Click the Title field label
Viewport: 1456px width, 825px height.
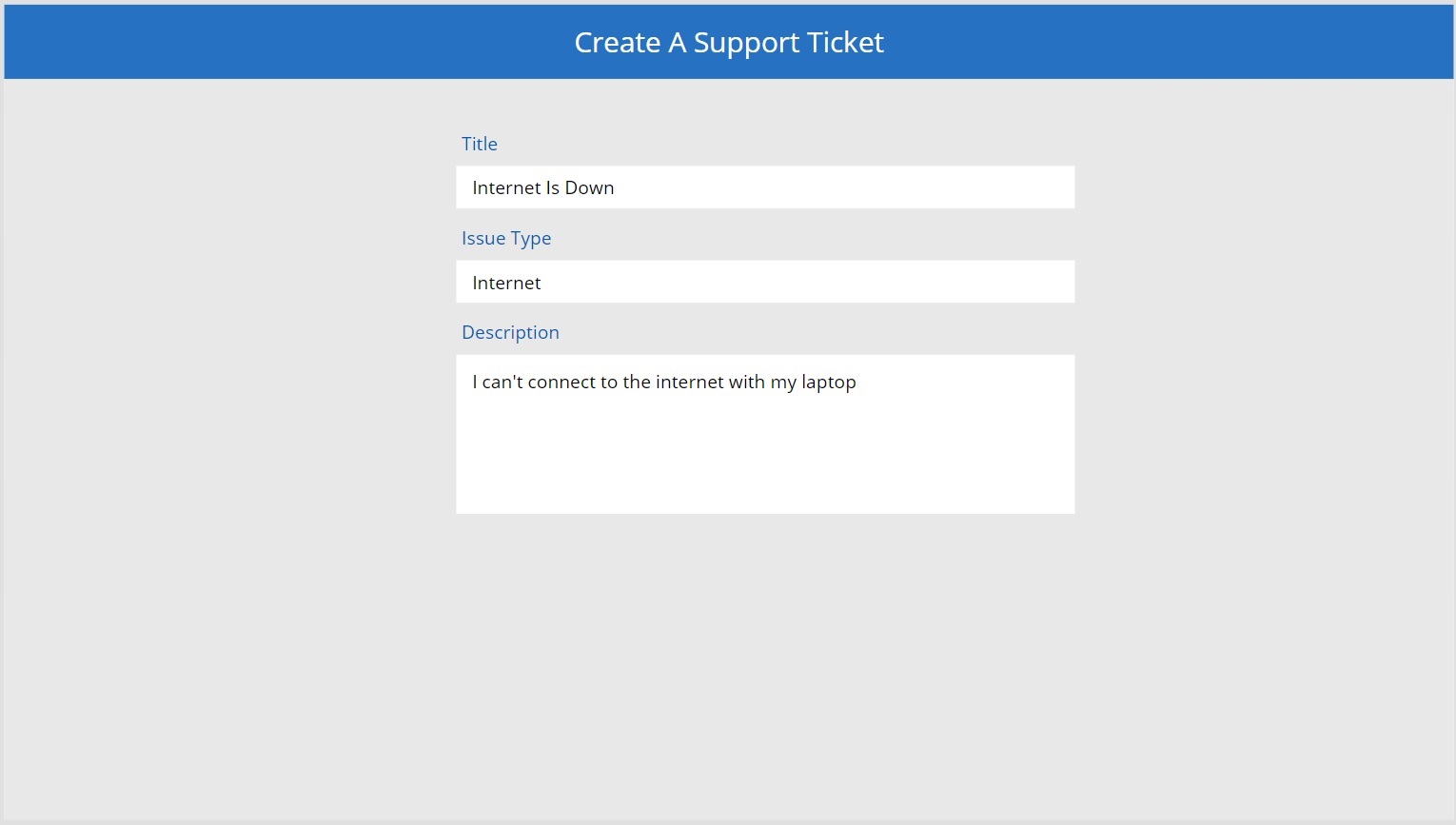(479, 144)
